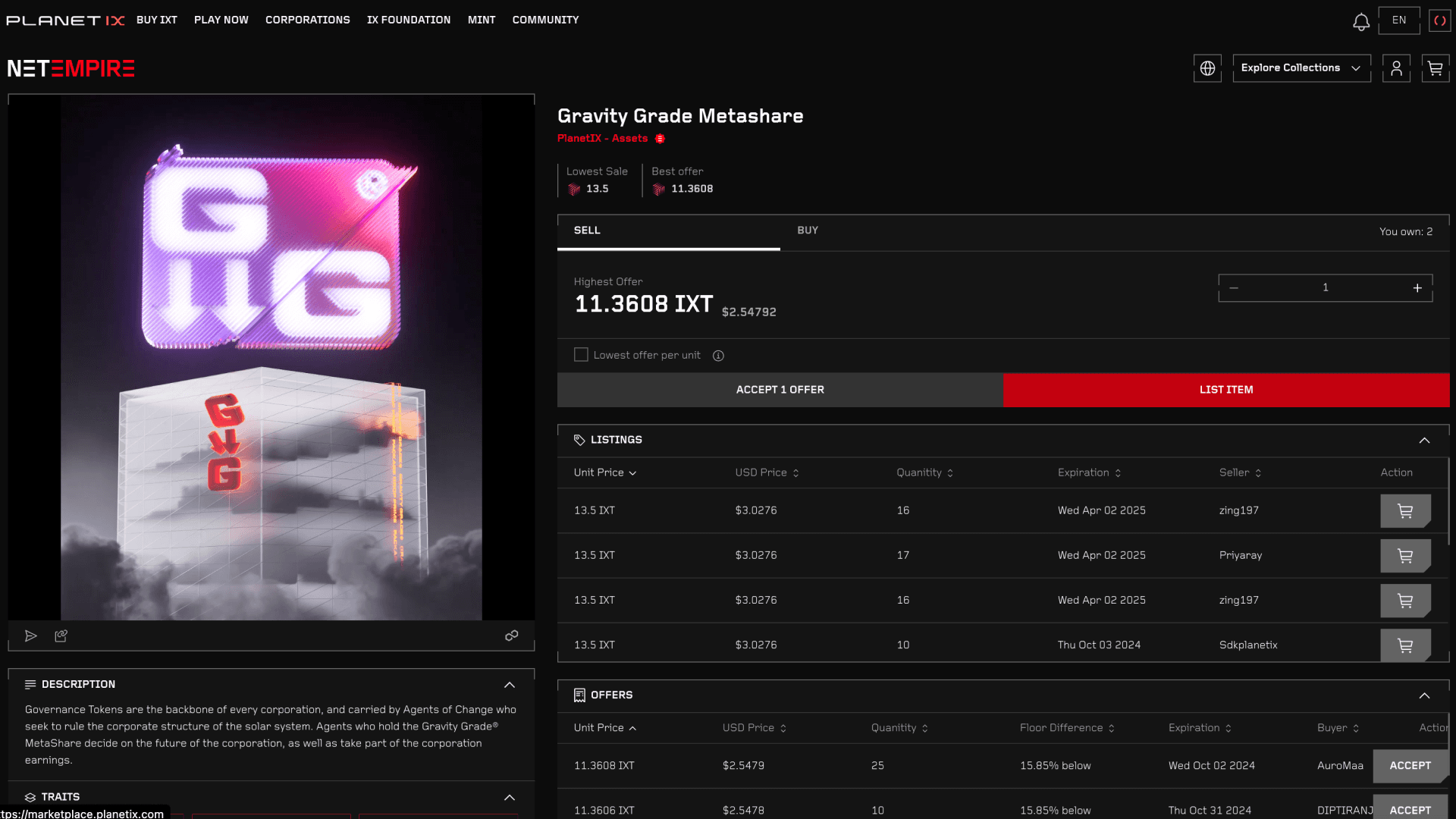Image resolution: width=1456 pixels, height=819 pixels.
Task: Collapse the Description panel
Action: pyautogui.click(x=510, y=684)
